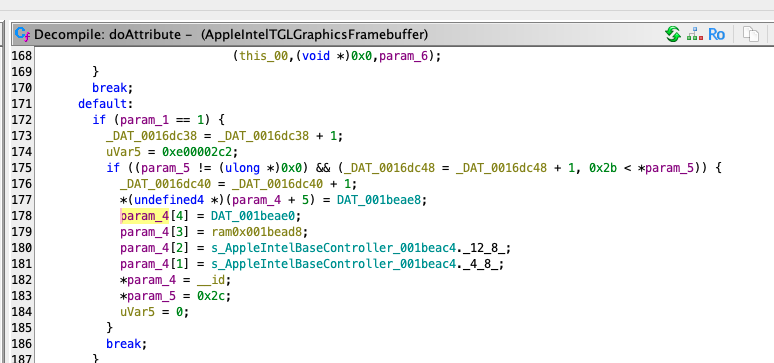Image resolution: width=774 pixels, height=363 pixels.
Task: Click the copy to clipboard icon
Action: click(x=751, y=35)
